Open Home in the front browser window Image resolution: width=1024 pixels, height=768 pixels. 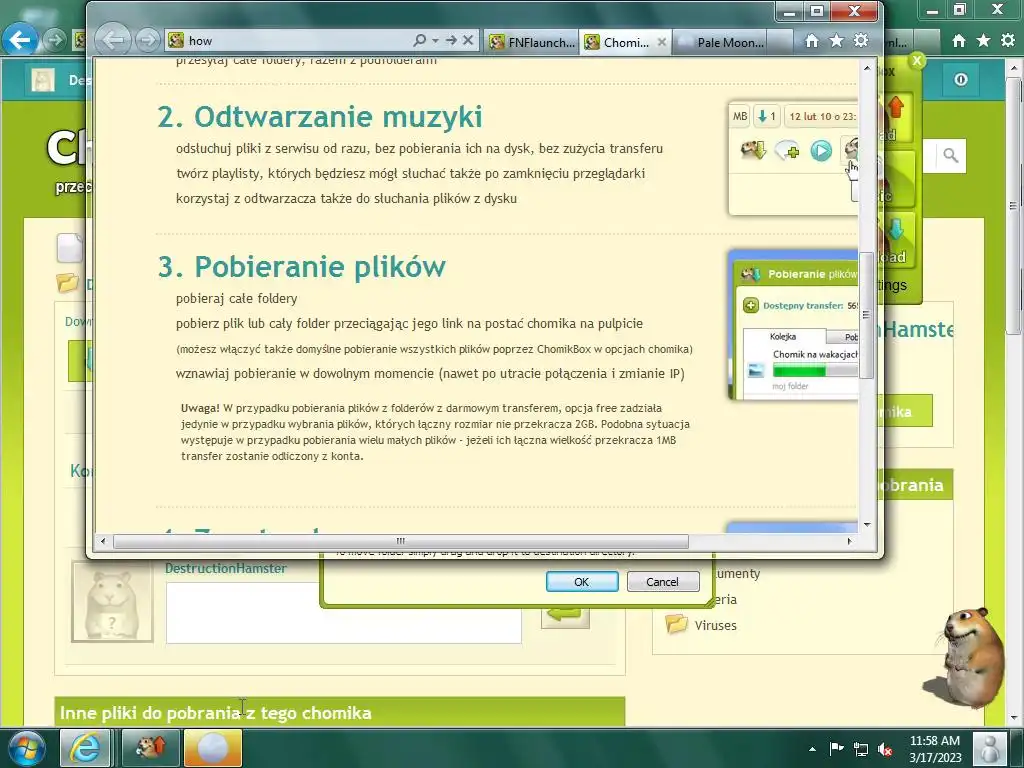tap(812, 41)
